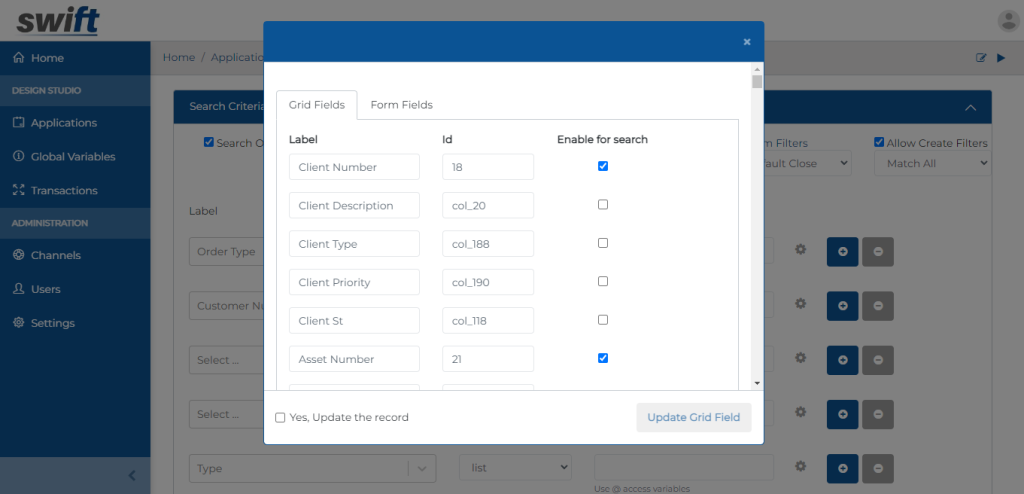
Task: Click the user profile avatar icon
Action: point(1008,20)
